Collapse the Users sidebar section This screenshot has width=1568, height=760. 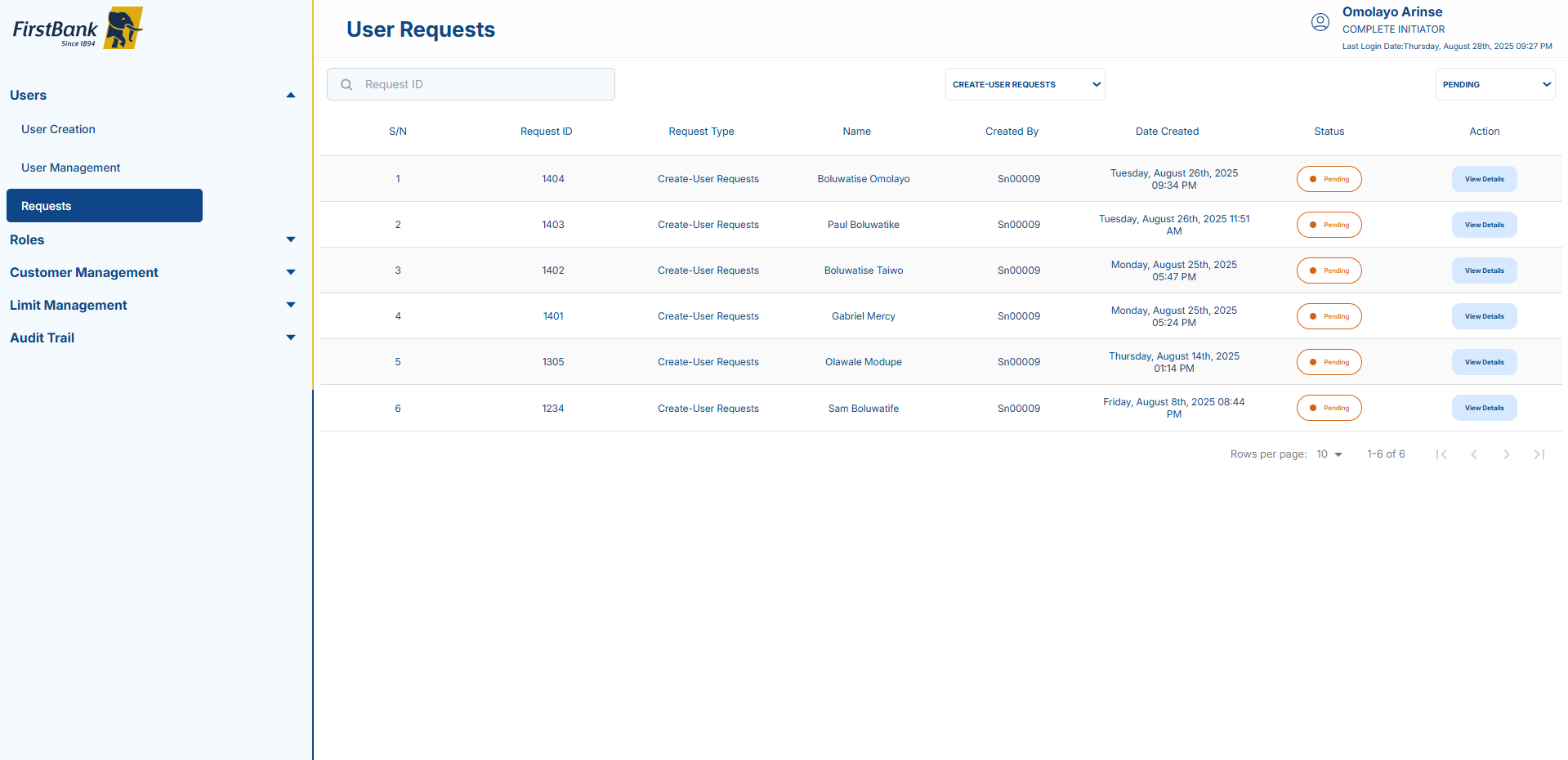(290, 96)
